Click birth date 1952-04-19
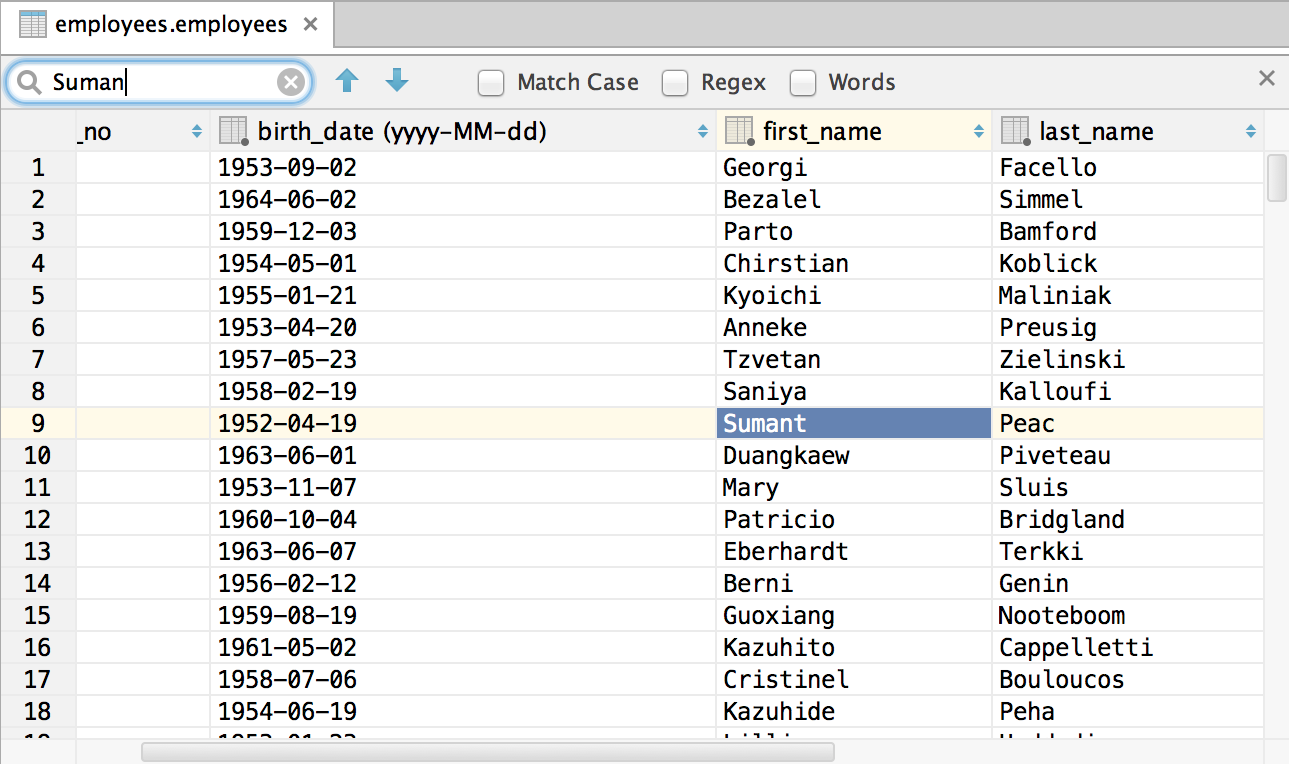Screen dimensions: 1289x764 click(x=287, y=423)
